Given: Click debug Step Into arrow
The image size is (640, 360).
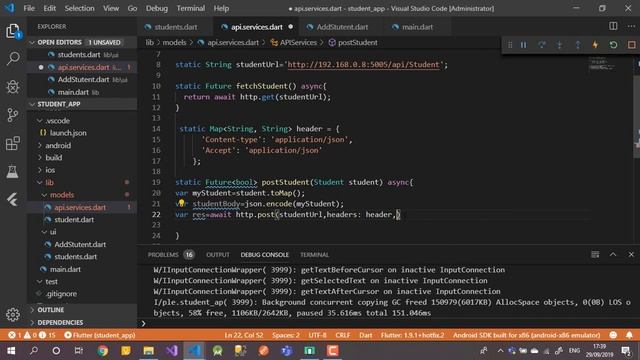Looking at the screenshot, I should click(x=560, y=45).
